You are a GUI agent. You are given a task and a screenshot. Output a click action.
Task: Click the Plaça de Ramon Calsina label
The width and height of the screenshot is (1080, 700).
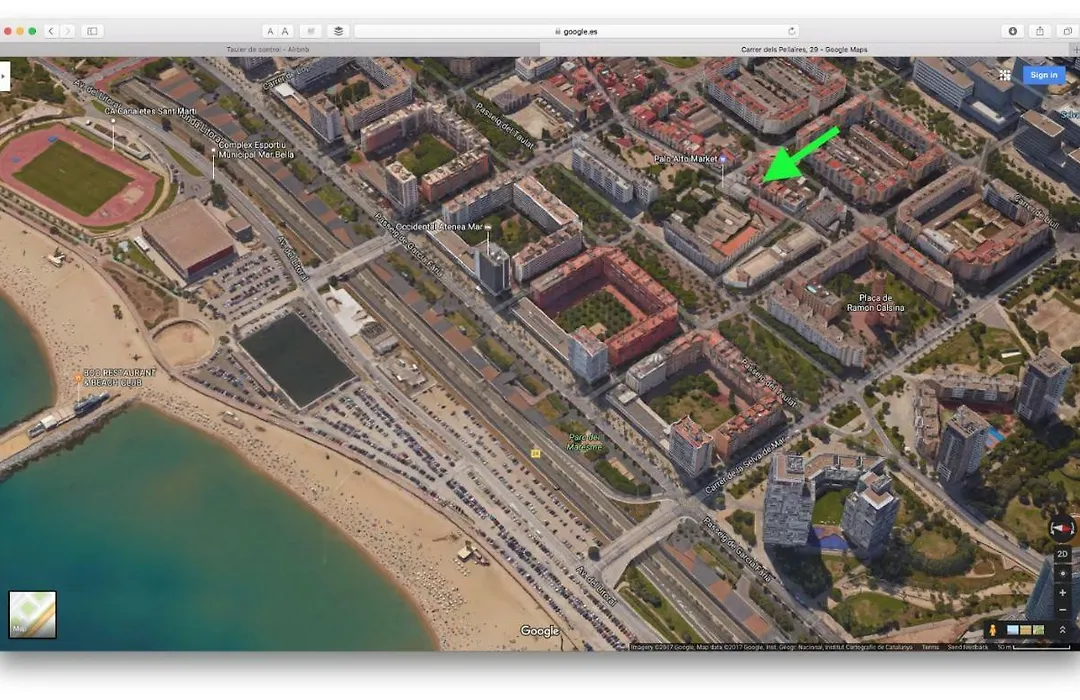[x=875, y=302]
